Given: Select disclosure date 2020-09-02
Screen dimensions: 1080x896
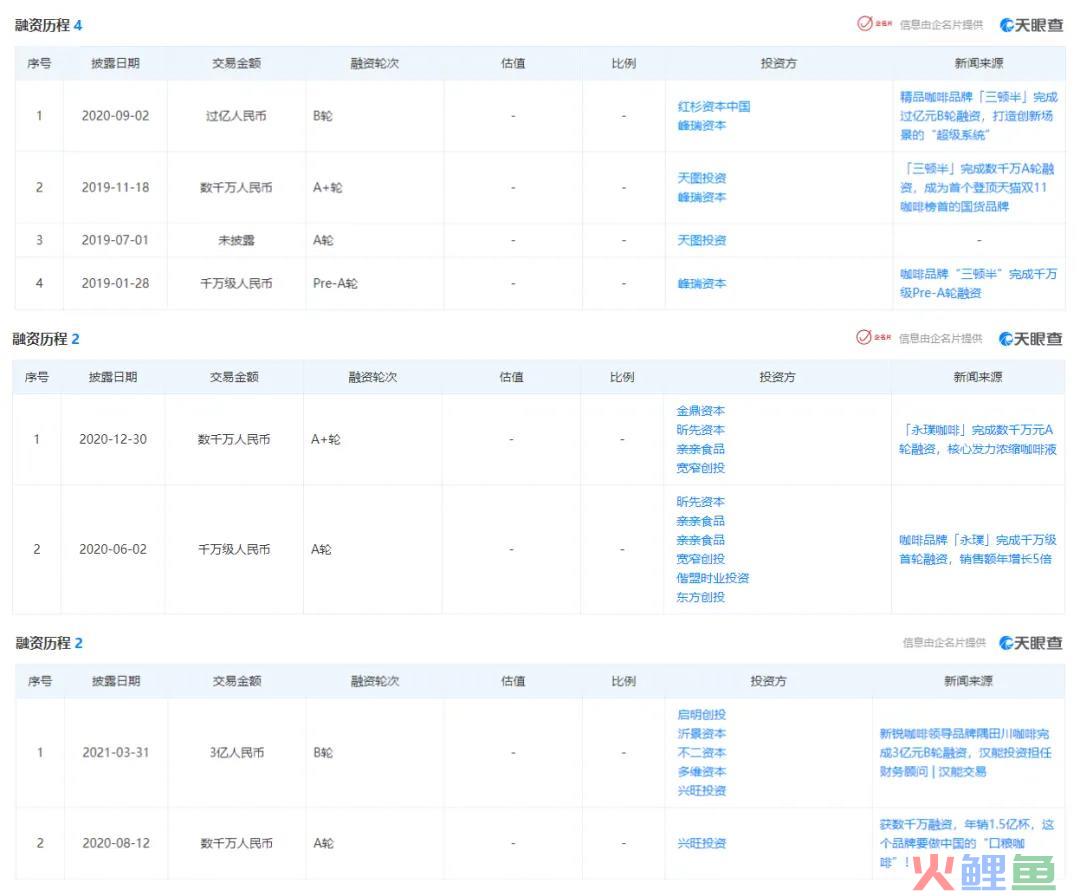Looking at the screenshot, I should 115,116.
